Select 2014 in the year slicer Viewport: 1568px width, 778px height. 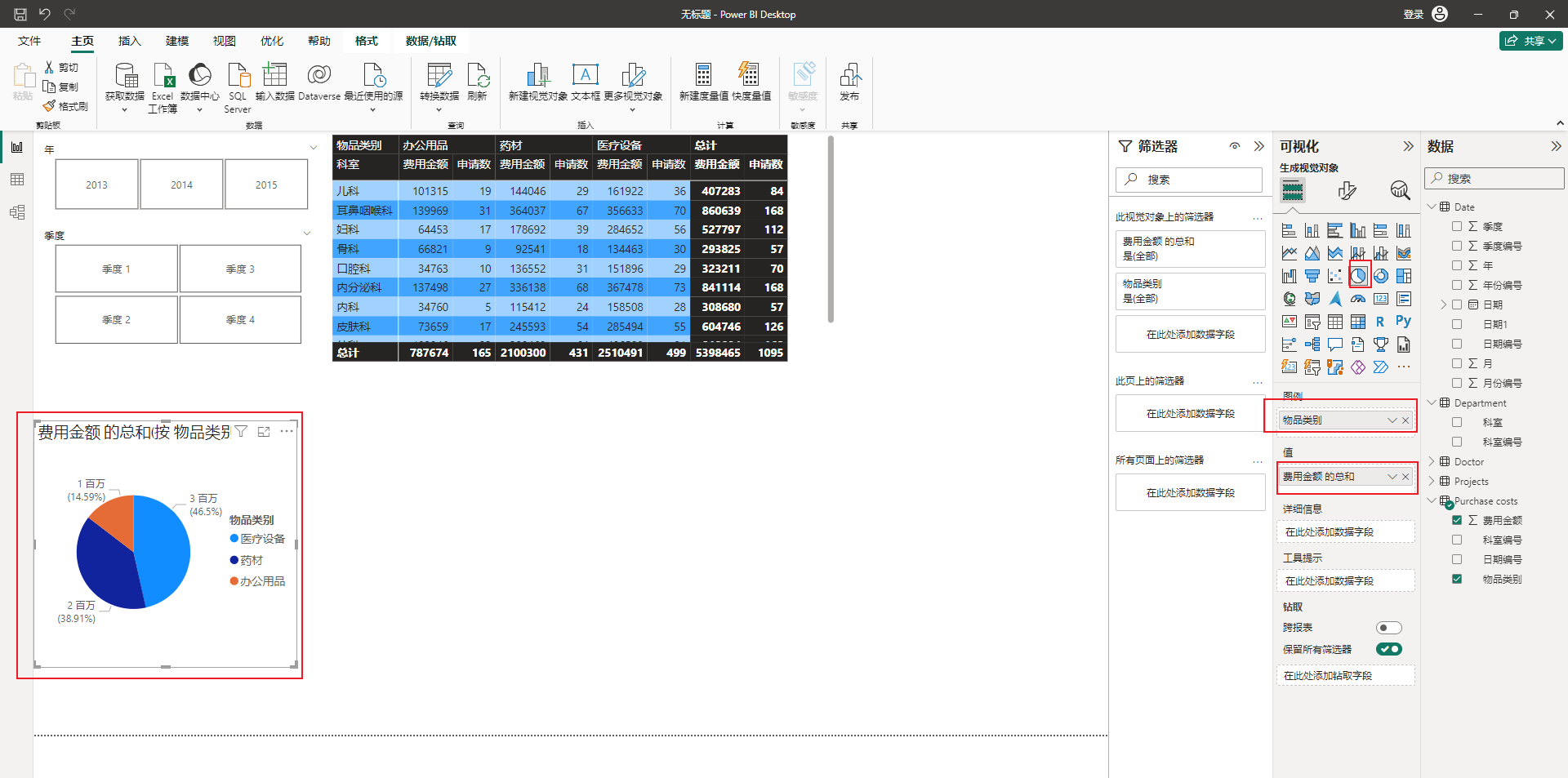point(181,184)
